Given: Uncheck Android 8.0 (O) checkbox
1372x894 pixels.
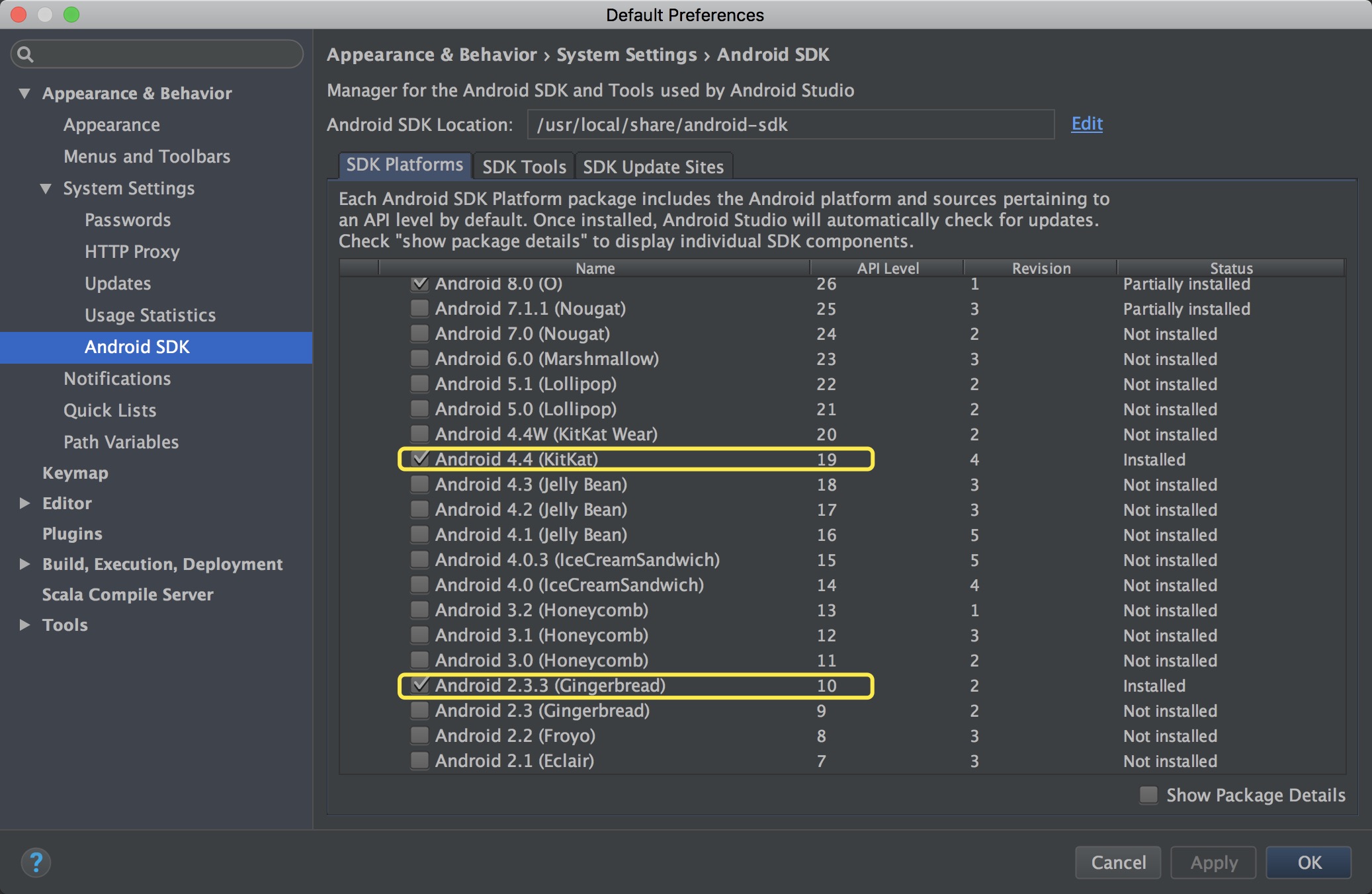Looking at the screenshot, I should pyautogui.click(x=419, y=284).
